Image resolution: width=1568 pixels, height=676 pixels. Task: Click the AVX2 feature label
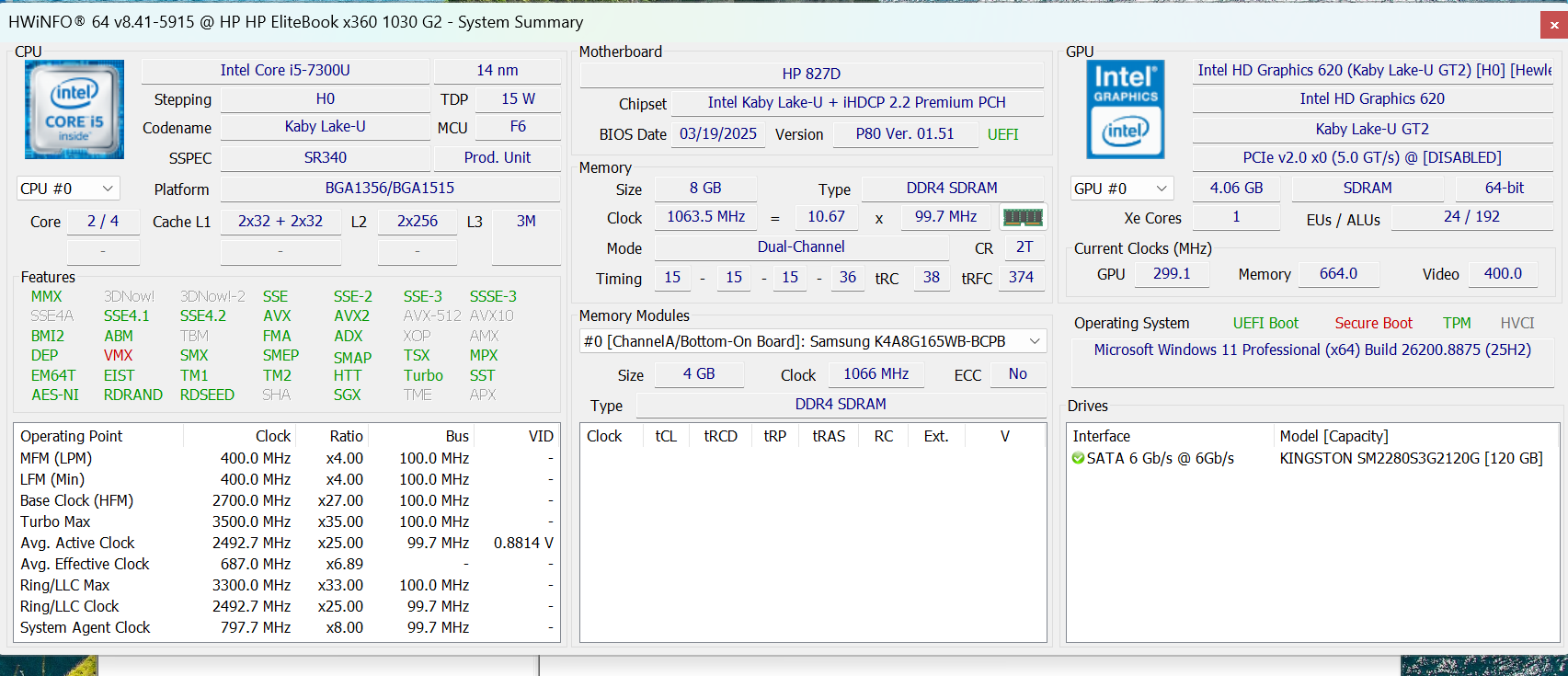(351, 316)
